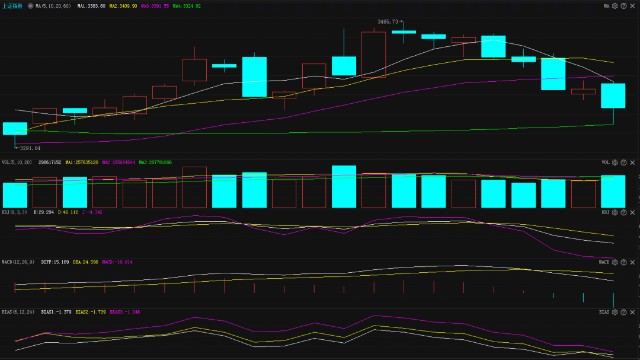Viewport: 640px width, 360px height.
Task: Select the tallest cyan volume bar
Action: click(344, 187)
